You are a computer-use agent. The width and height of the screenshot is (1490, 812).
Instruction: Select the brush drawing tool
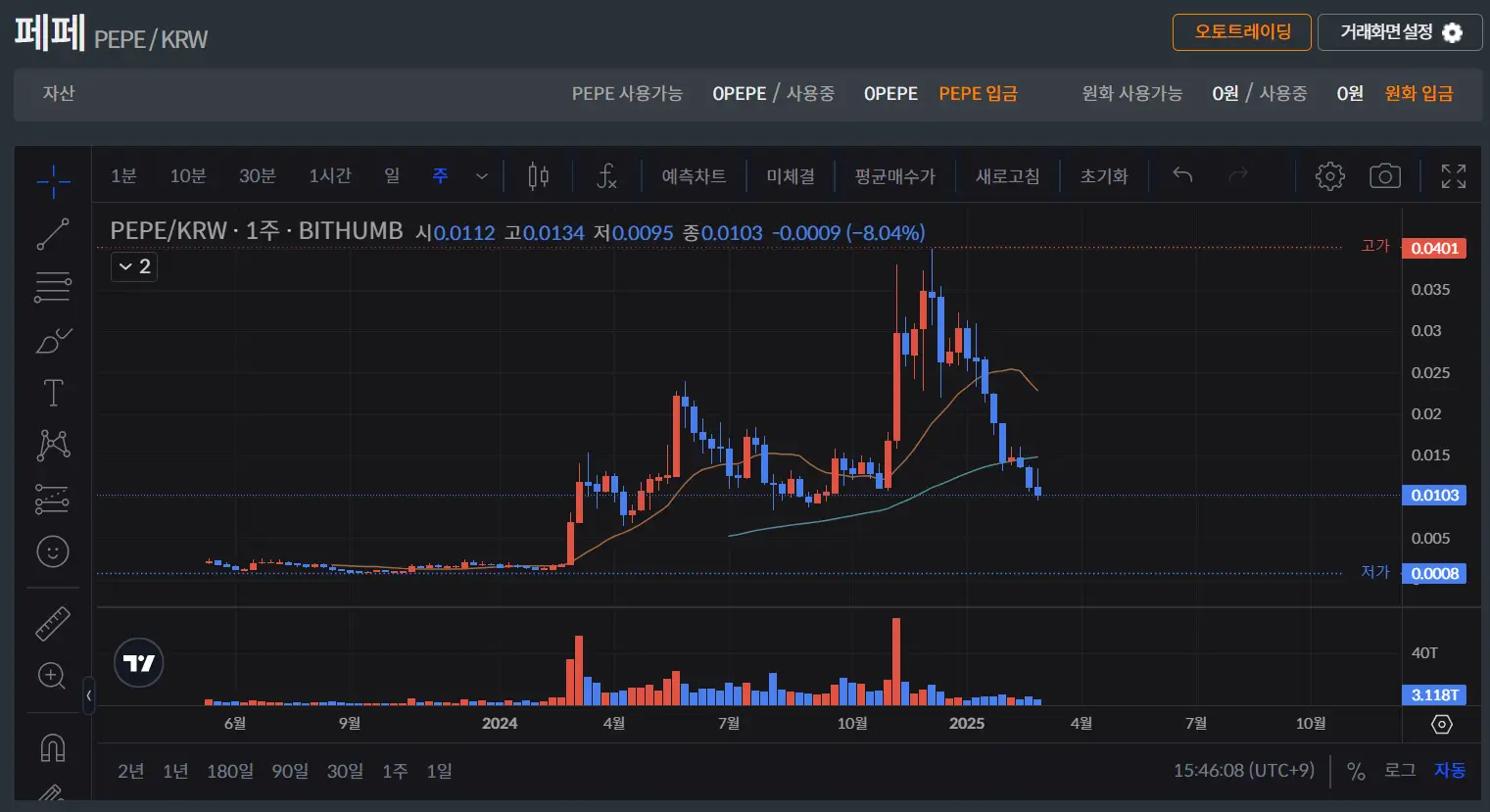click(53, 340)
